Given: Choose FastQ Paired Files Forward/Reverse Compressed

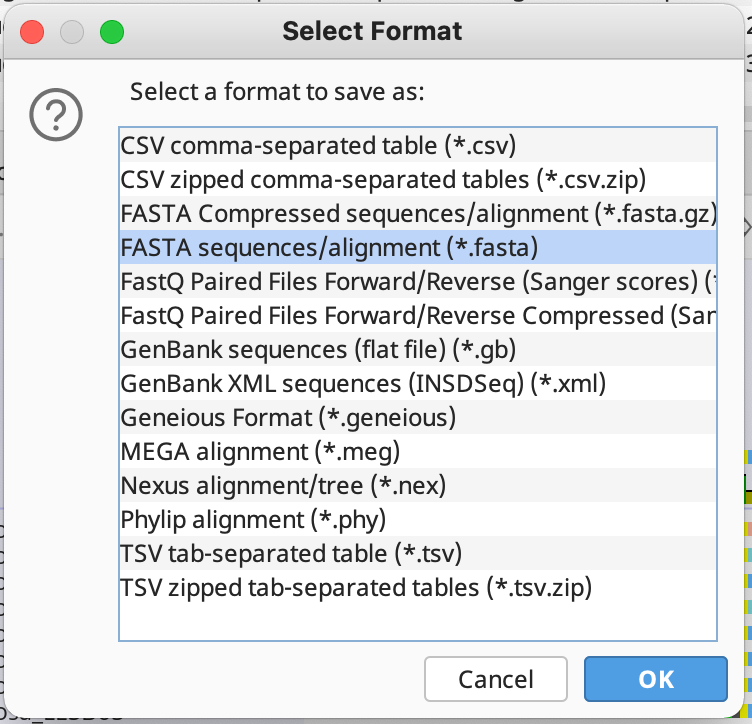Looking at the screenshot, I should coord(418,315).
